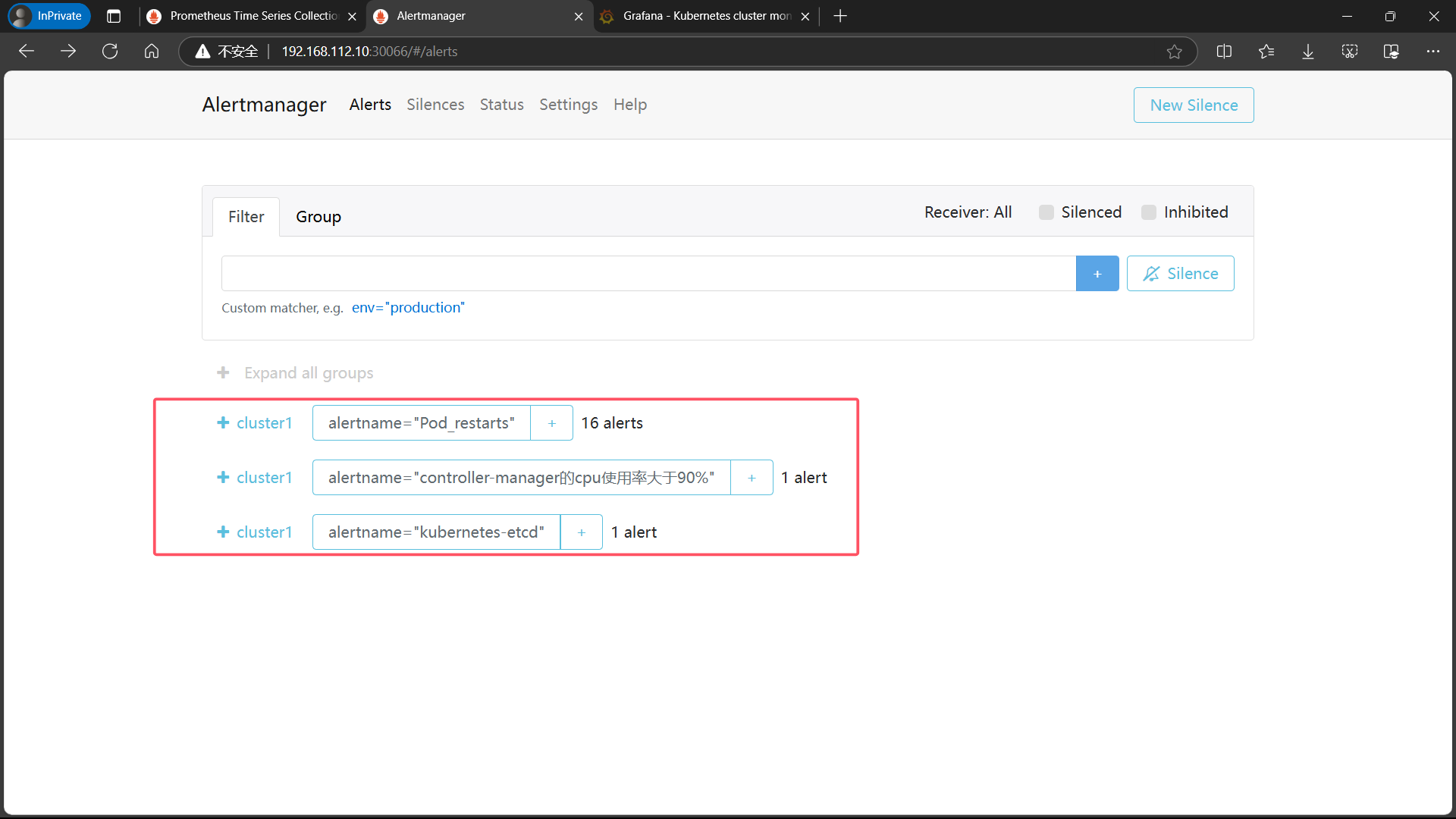The height and width of the screenshot is (819, 1456).
Task: Toggle the Inhibited checkbox filter
Action: tap(1149, 212)
